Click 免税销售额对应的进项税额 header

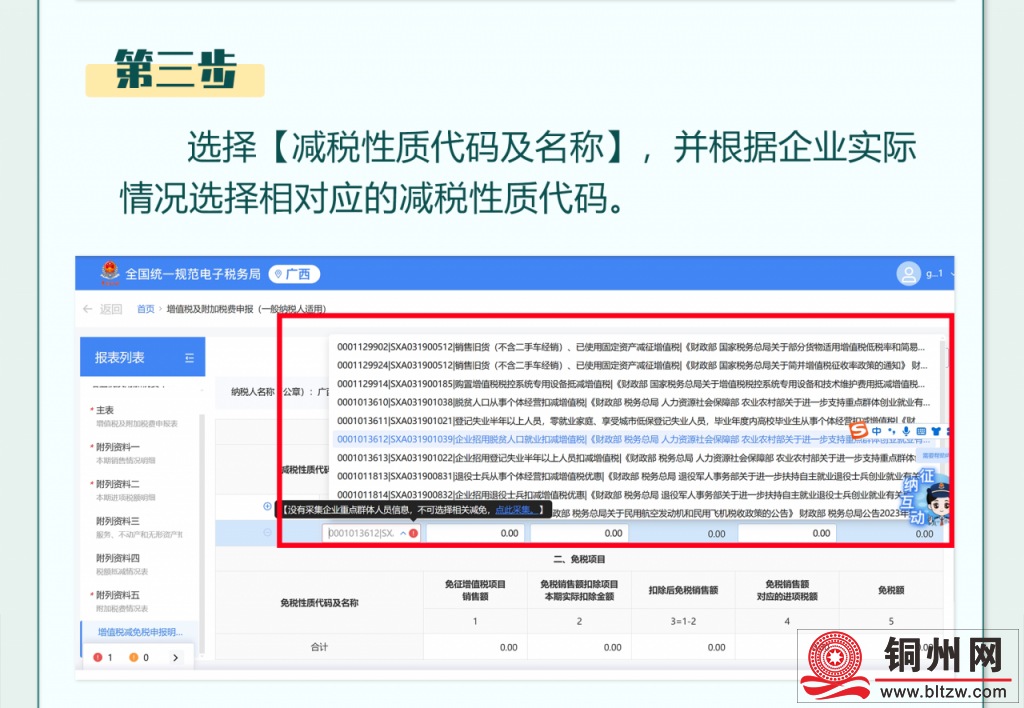click(x=787, y=590)
